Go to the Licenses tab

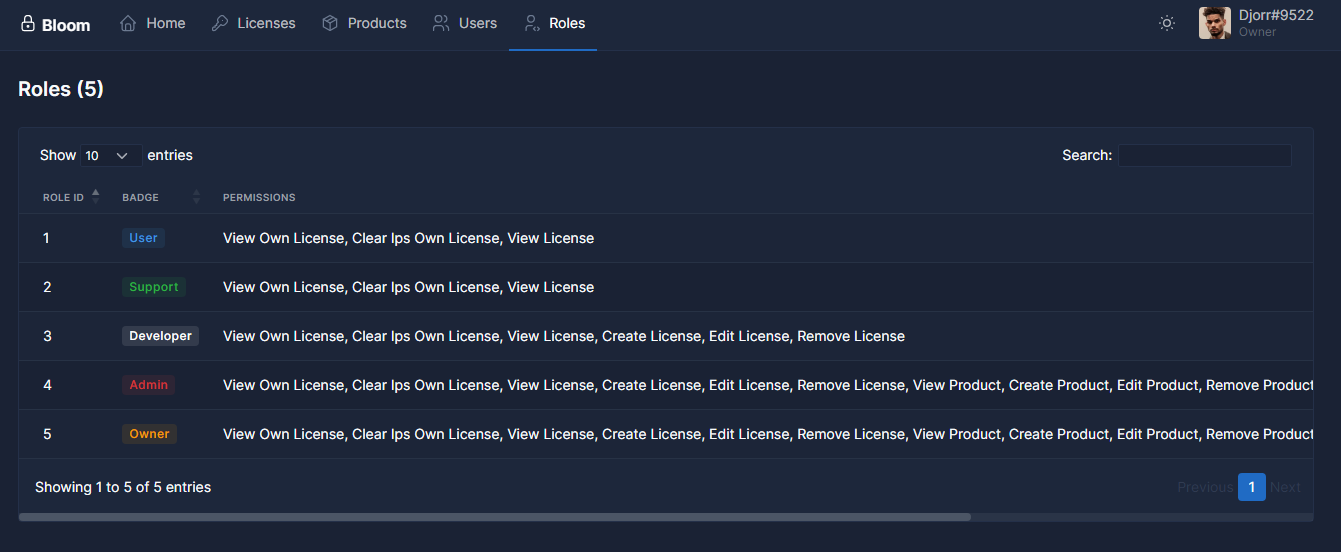point(253,23)
